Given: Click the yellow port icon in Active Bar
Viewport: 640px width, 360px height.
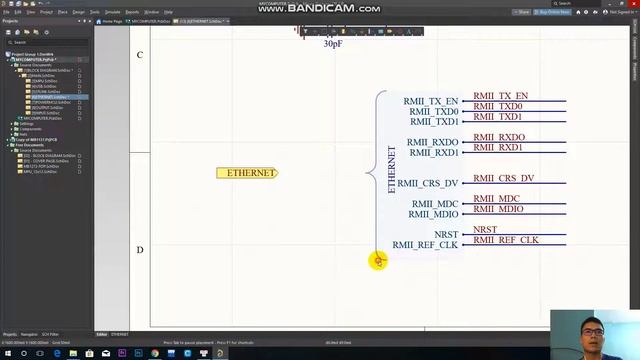Looking at the screenshot, I should coord(390,31).
